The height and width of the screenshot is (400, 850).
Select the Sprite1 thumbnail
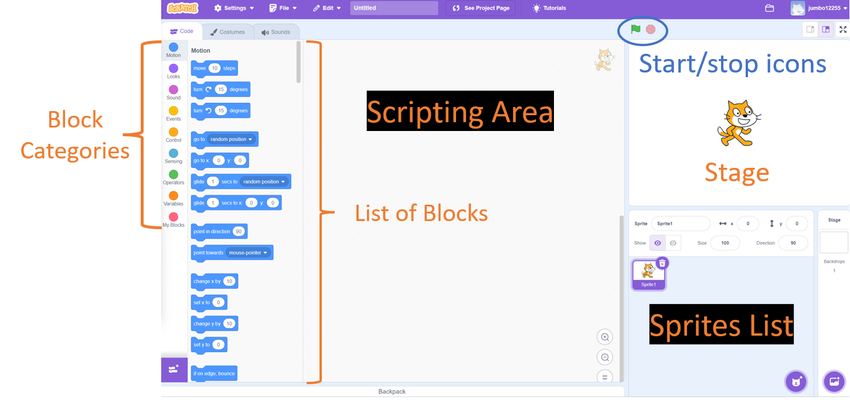click(648, 274)
